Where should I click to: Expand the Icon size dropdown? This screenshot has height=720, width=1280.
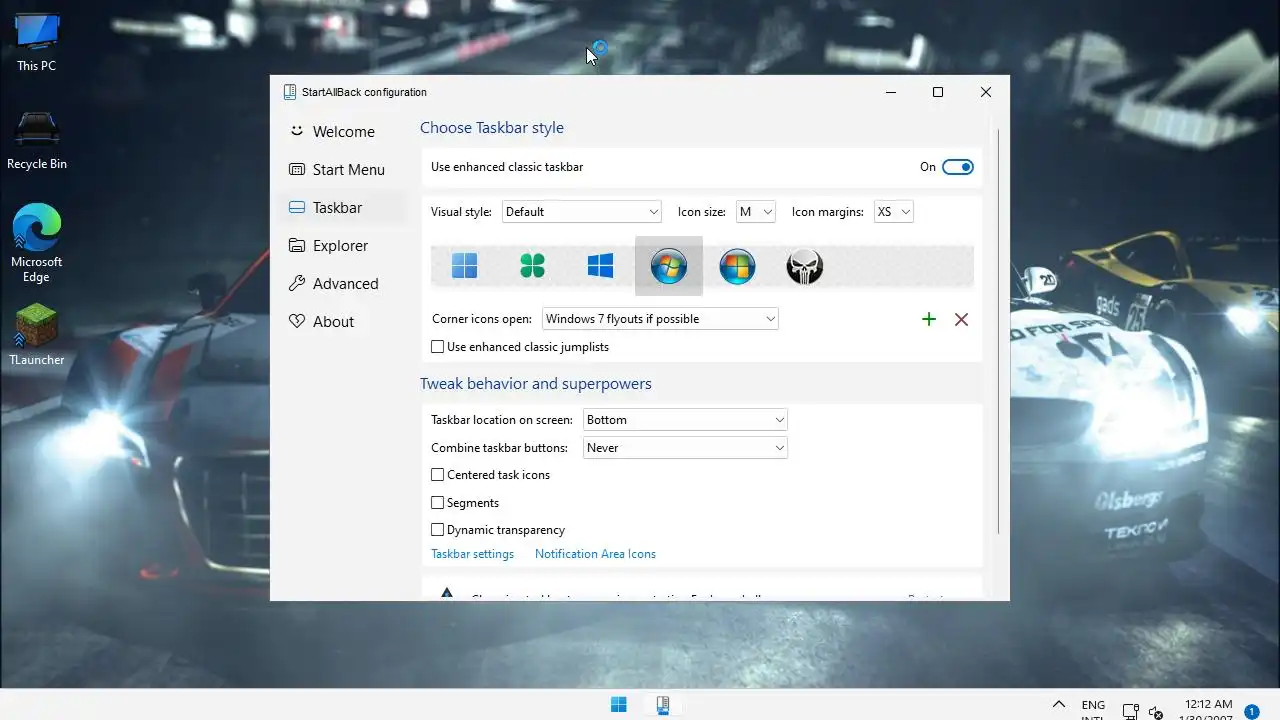tap(755, 212)
